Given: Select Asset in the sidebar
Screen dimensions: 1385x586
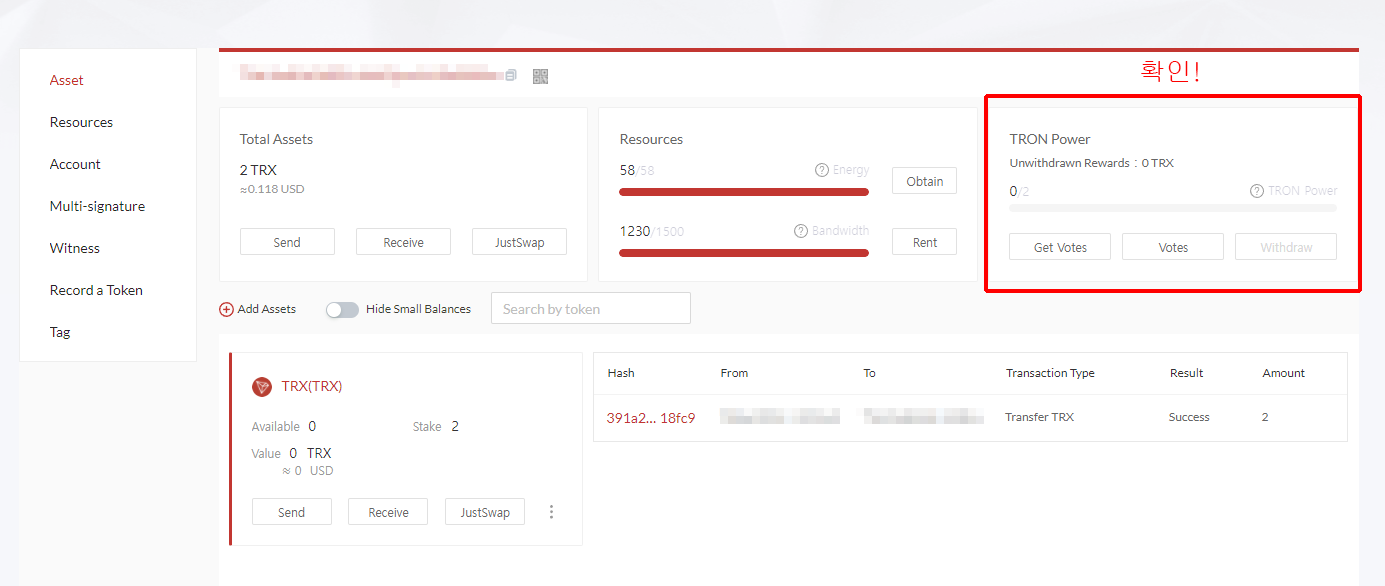Looking at the screenshot, I should (67, 80).
